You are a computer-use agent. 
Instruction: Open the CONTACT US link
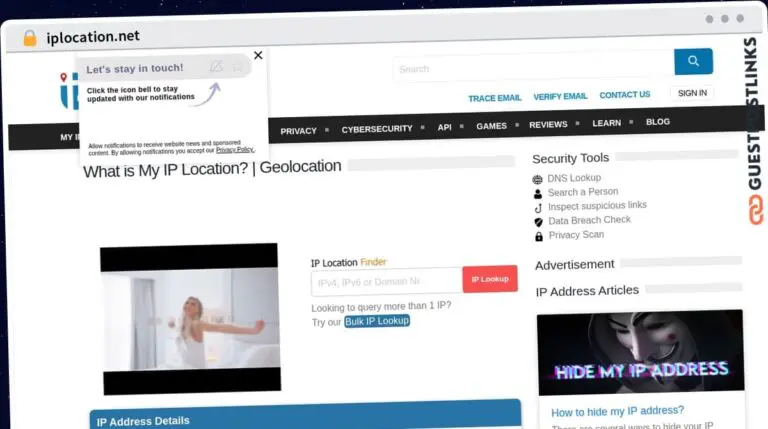tap(624, 95)
